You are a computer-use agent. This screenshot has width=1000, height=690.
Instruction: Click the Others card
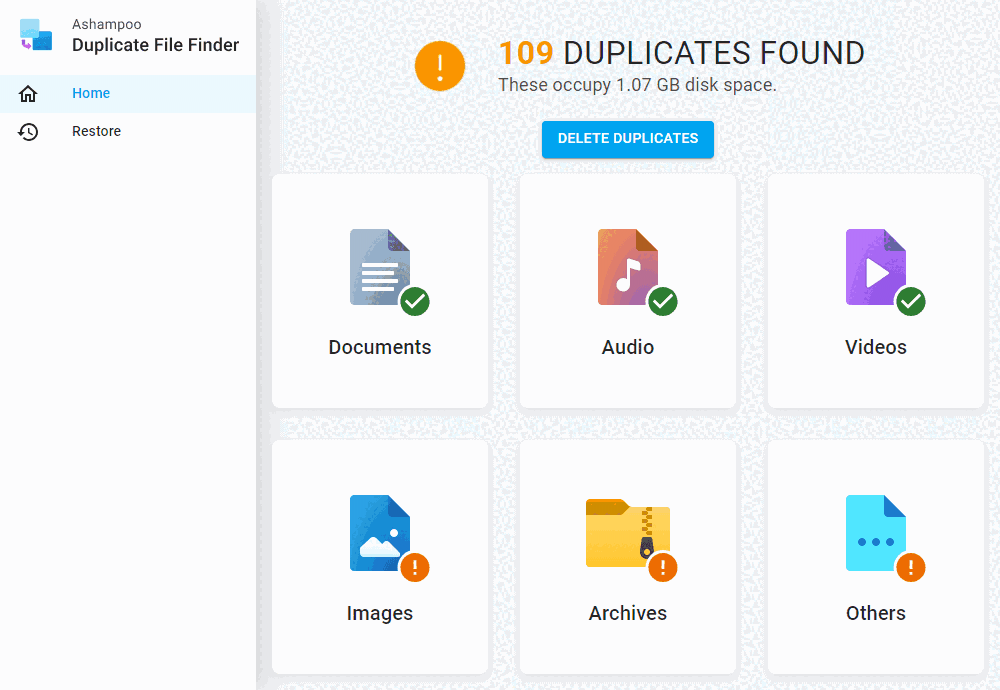[x=876, y=557]
